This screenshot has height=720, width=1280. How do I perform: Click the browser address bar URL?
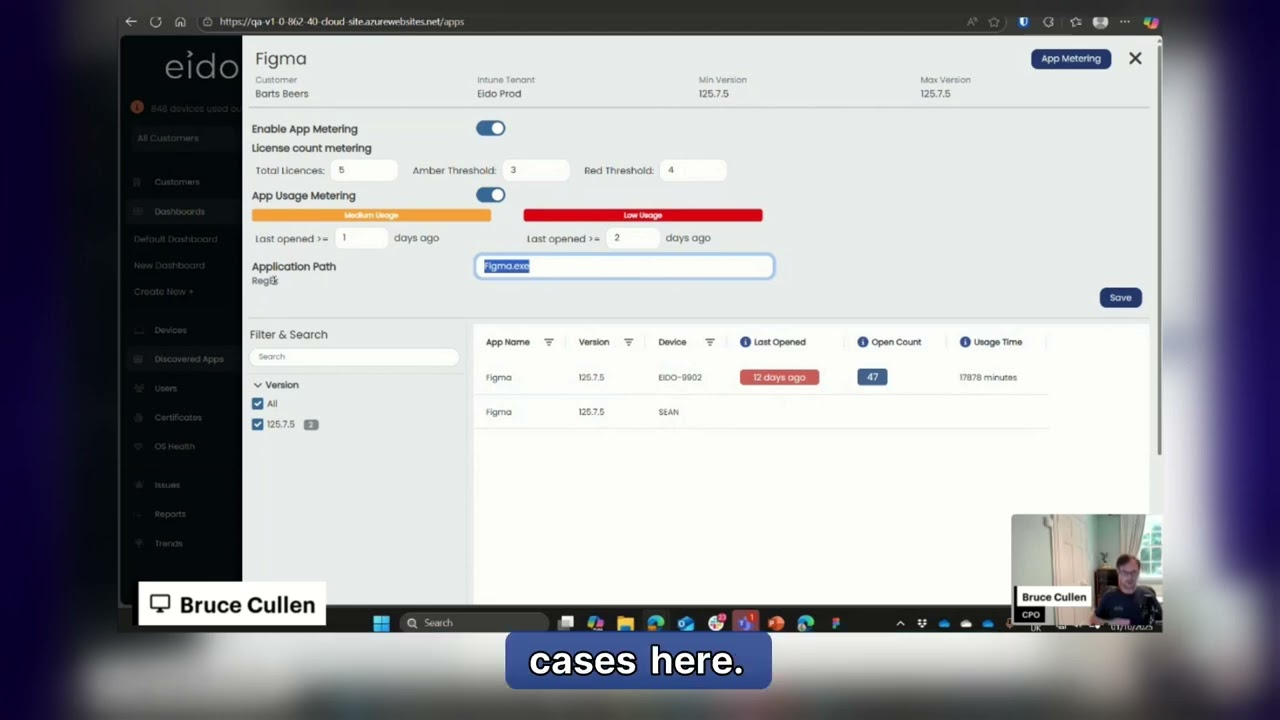pos(341,21)
